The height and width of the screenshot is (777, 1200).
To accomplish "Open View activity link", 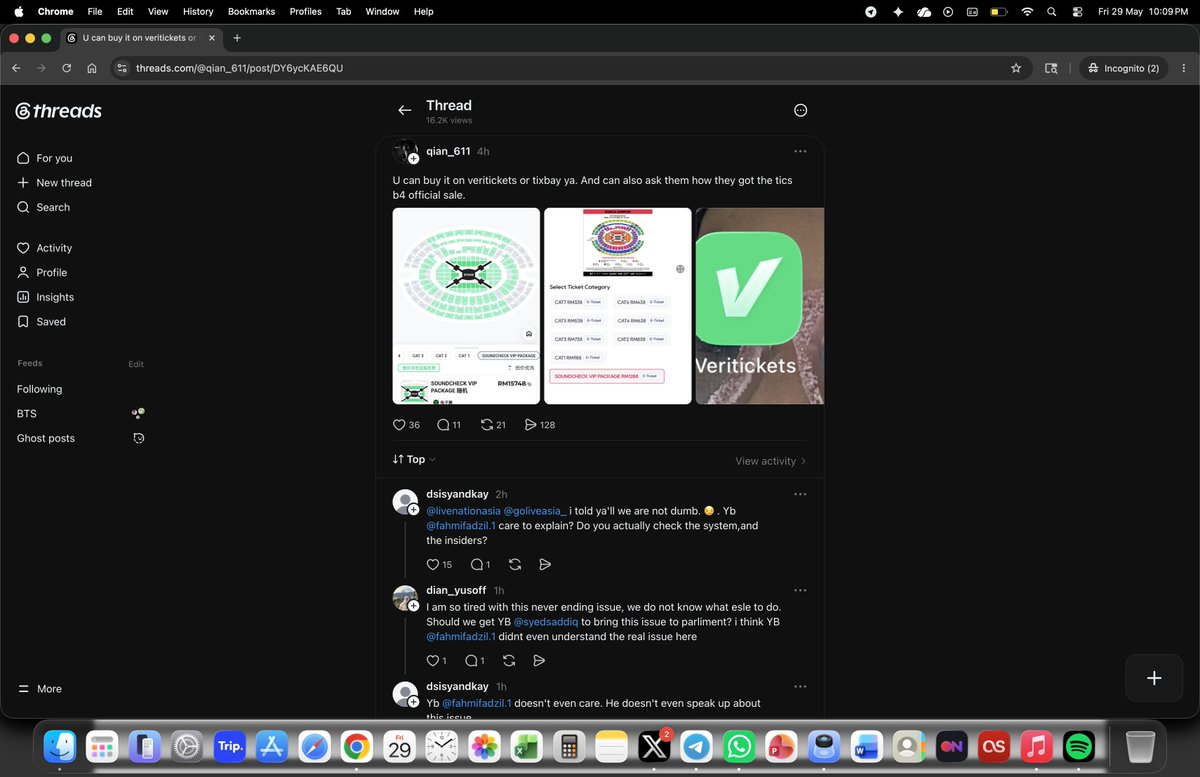I will (x=770, y=461).
